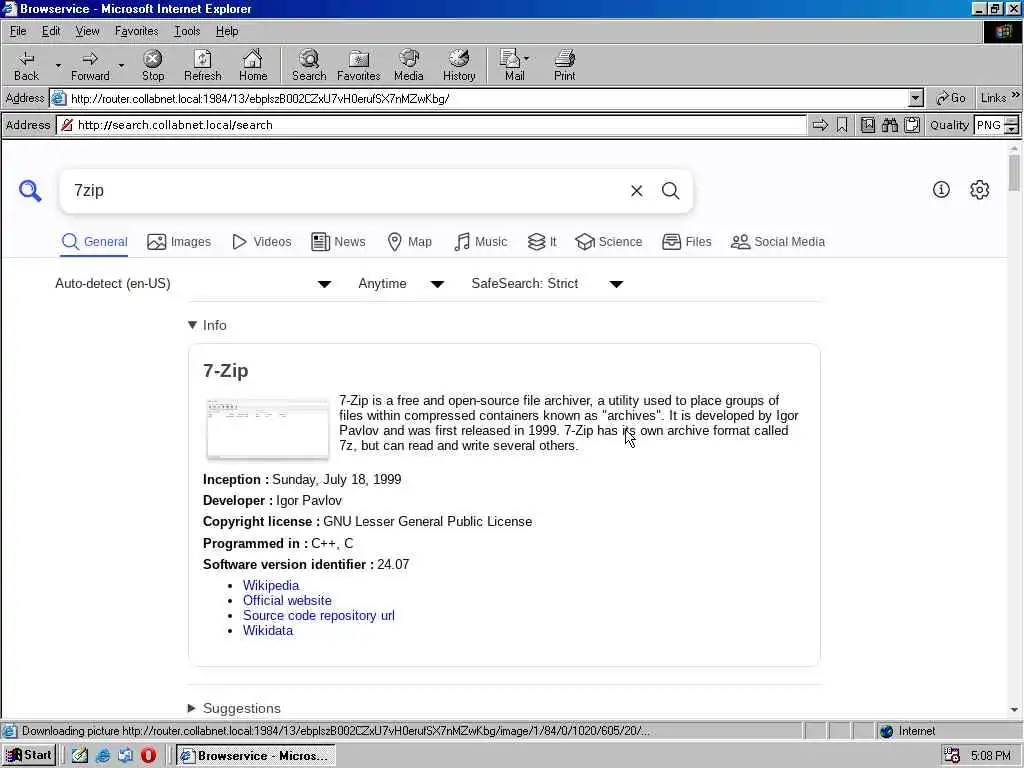Switch to the News tab
This screenshot has width=1024, height=768.
pos(338,242)
